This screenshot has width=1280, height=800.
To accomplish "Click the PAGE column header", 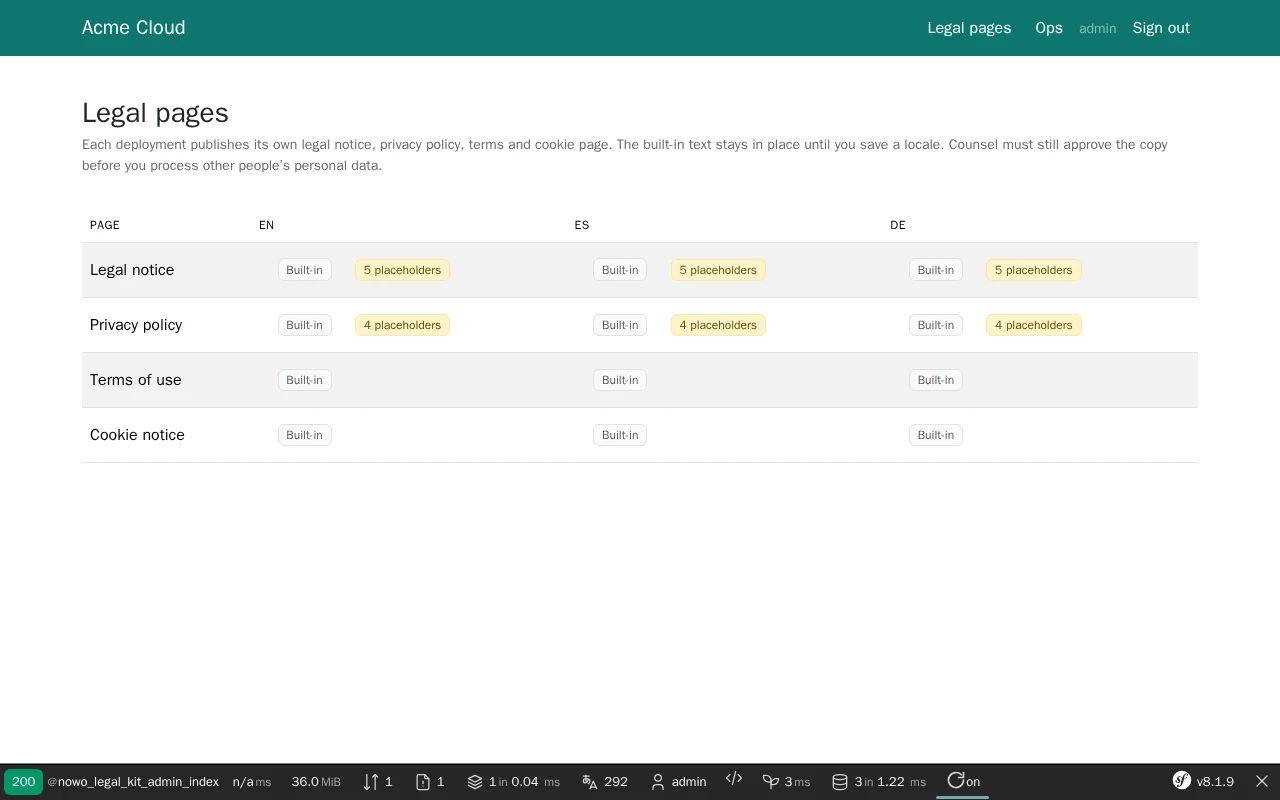I will (105, 225).
